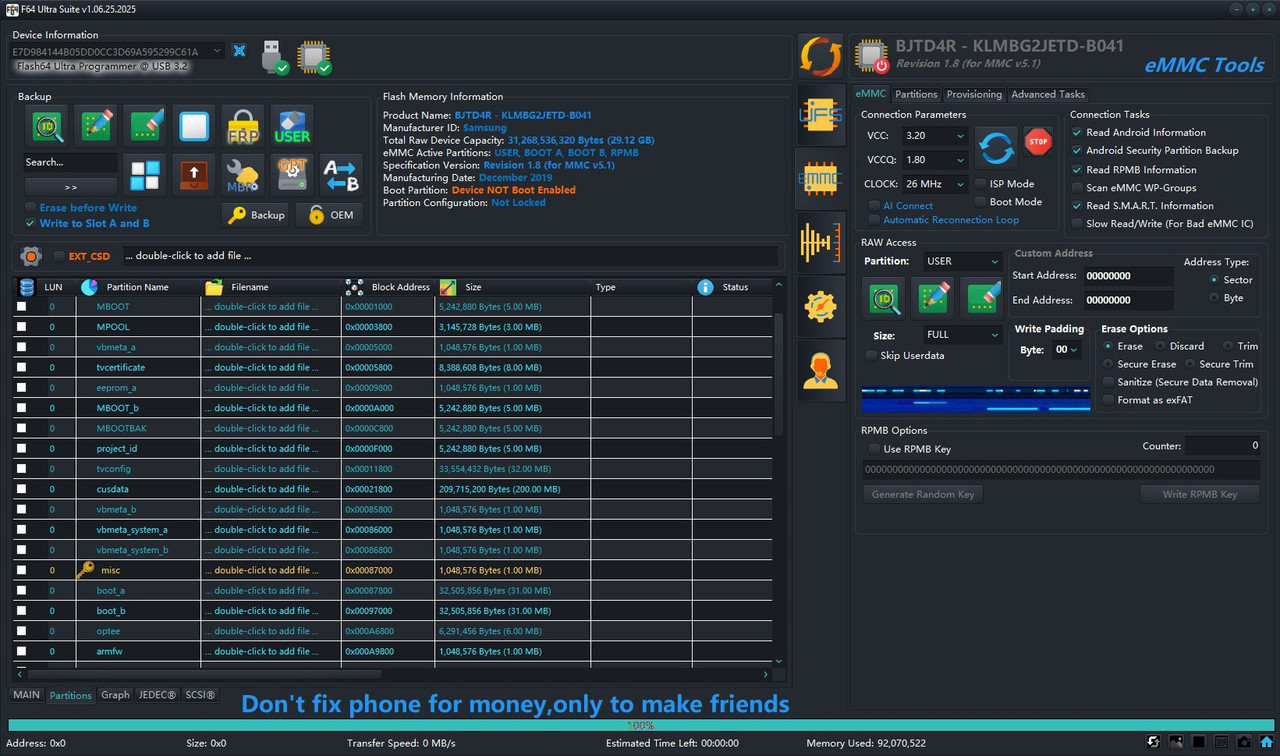Screen dimensions: 1280x756
Task: Click the circular orange arrows sidebar icon
Action: tap(821, 56)
